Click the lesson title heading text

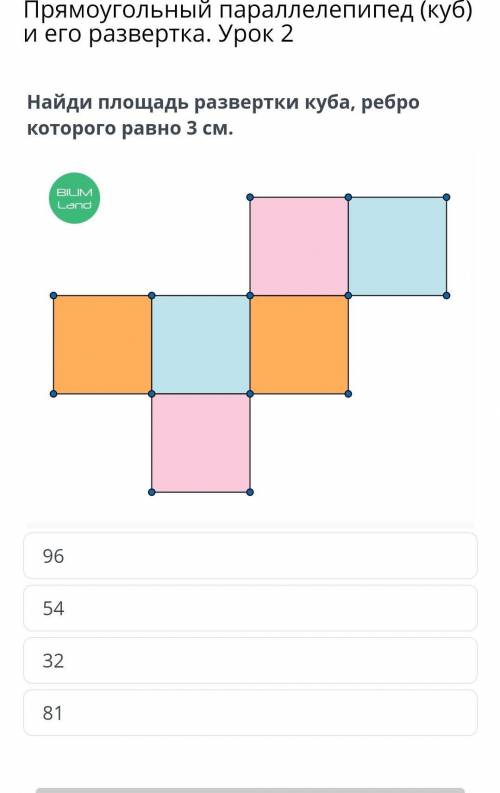tap(248, 23)
